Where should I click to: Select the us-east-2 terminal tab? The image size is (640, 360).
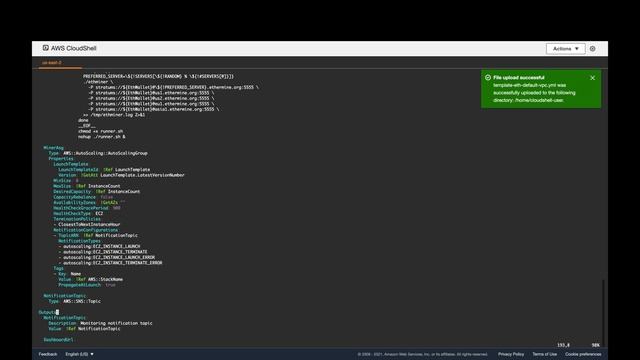pos(52,63)
